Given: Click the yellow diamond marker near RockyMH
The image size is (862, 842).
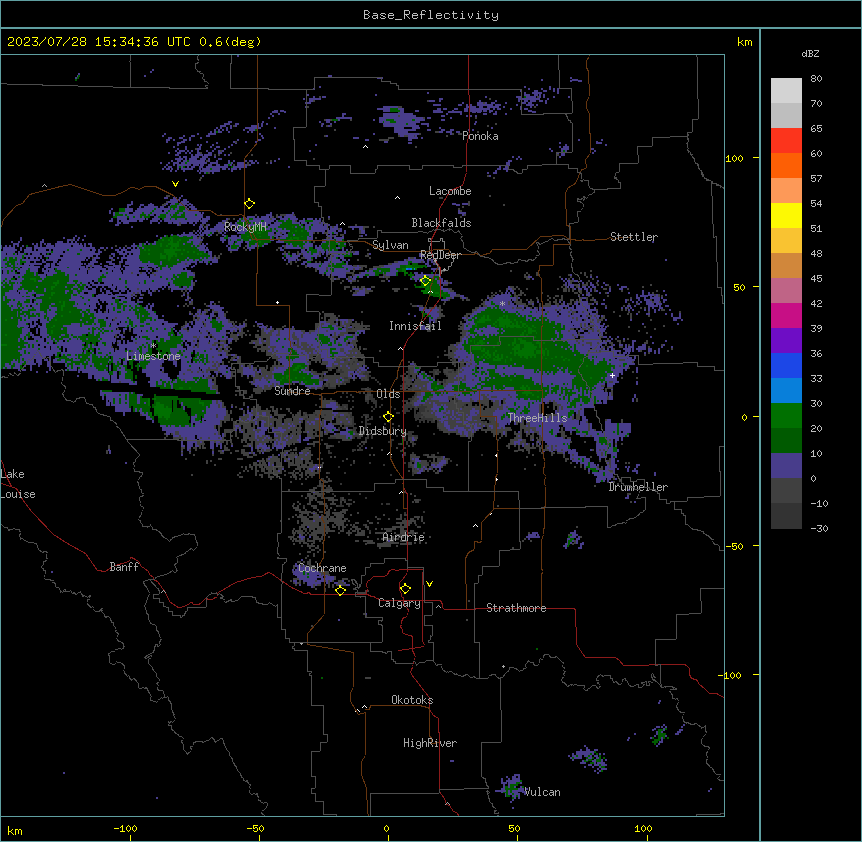Looking at the screenshot, I should click(x=250, y=204).
